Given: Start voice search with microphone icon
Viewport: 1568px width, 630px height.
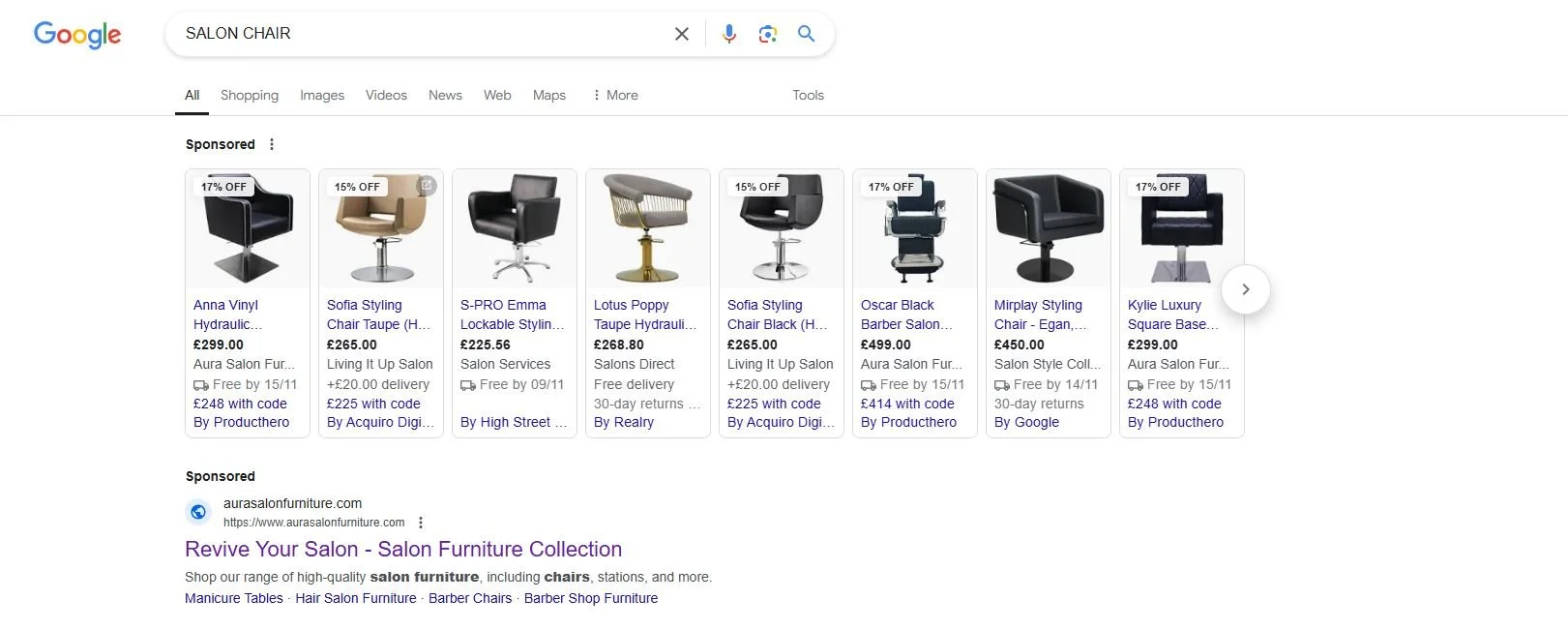Looking at the screenshot, I should coord(729,34).
